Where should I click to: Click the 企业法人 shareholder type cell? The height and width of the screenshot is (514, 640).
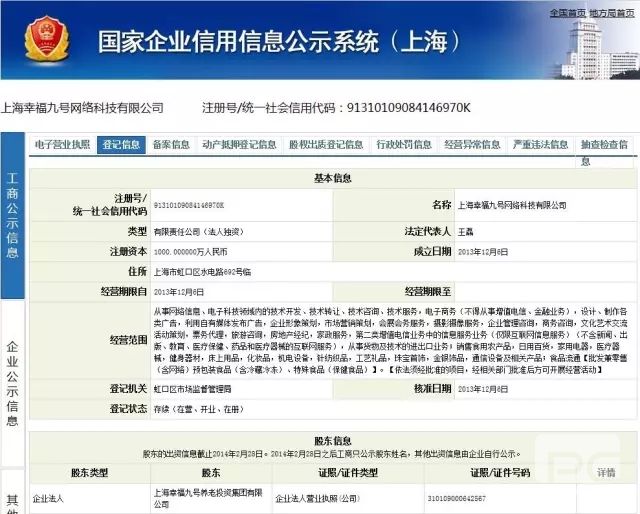tap(48, 498)
